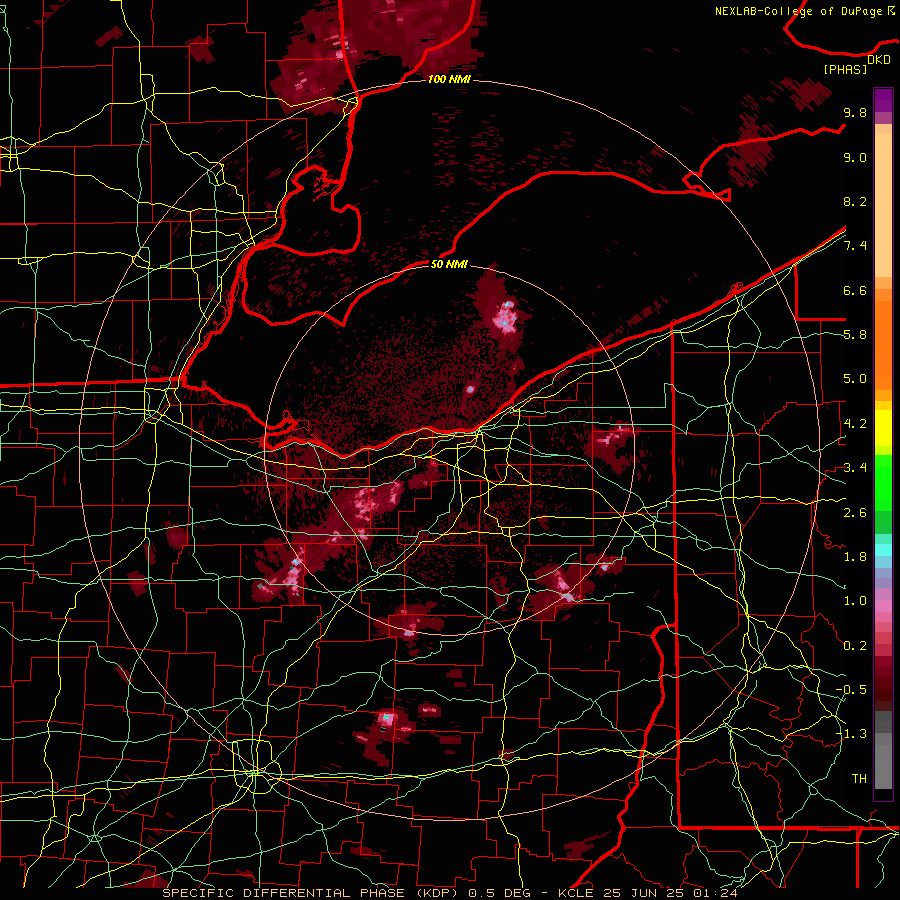The image size is (900, 900).
Task: Select the dark orange color scale band
Action: [883, 344]
